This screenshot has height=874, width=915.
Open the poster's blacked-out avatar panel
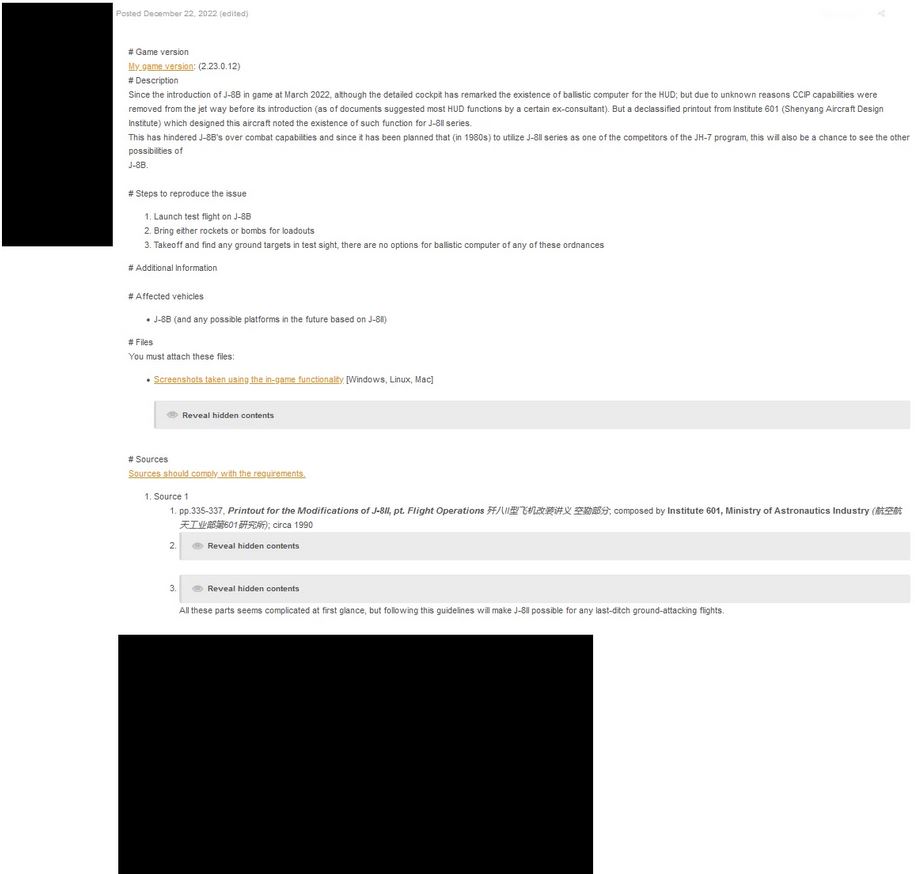pyautogui.click(x=57, y=124)
